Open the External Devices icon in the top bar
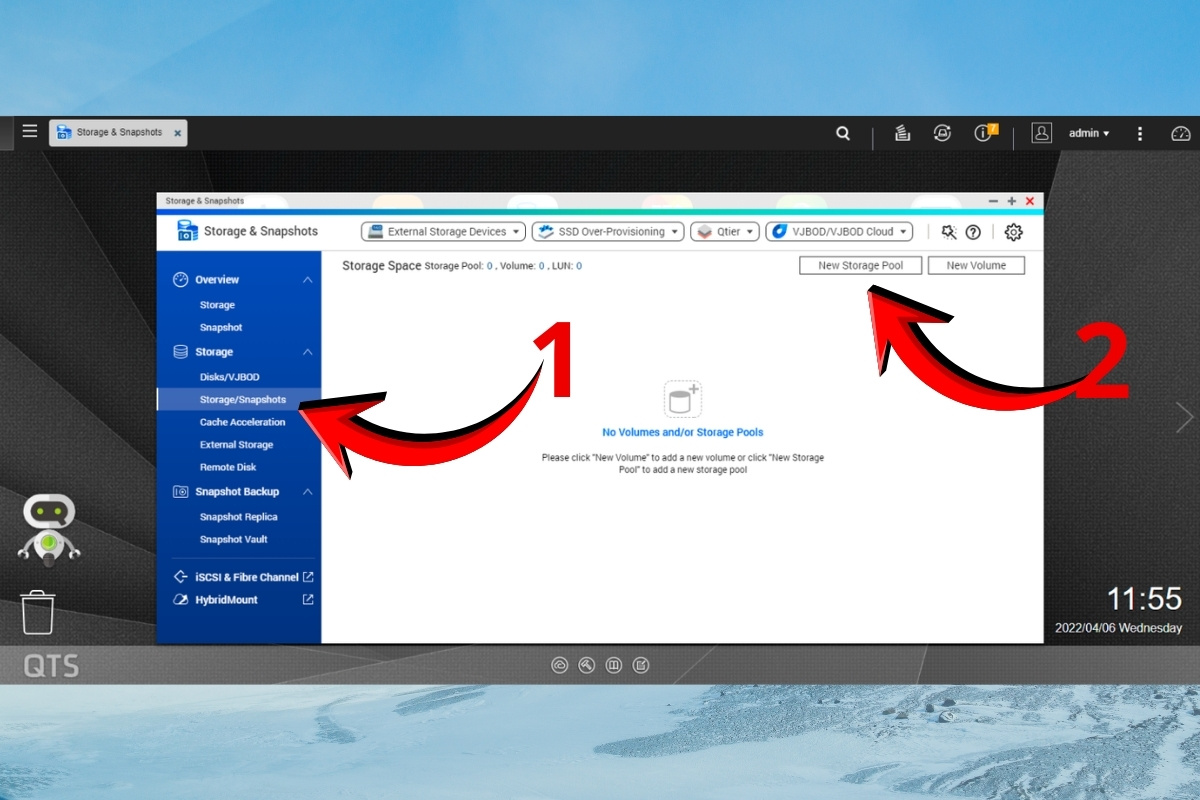The width and height of the screenshot is (1200, 800). (942, 133)
